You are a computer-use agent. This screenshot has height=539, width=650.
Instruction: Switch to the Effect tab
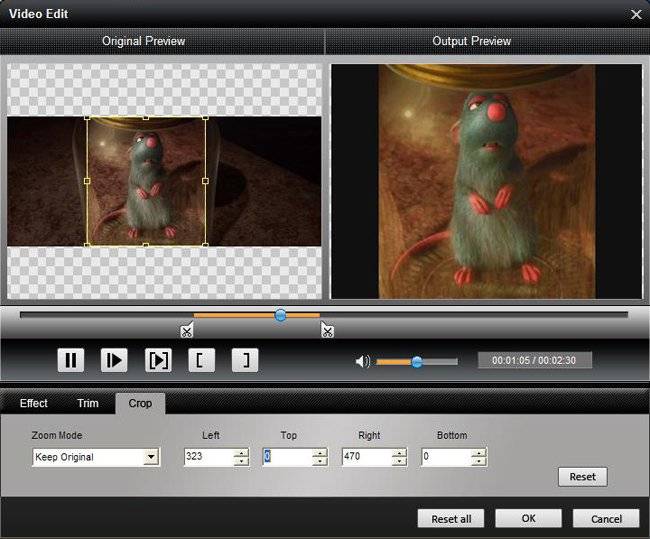34,403
